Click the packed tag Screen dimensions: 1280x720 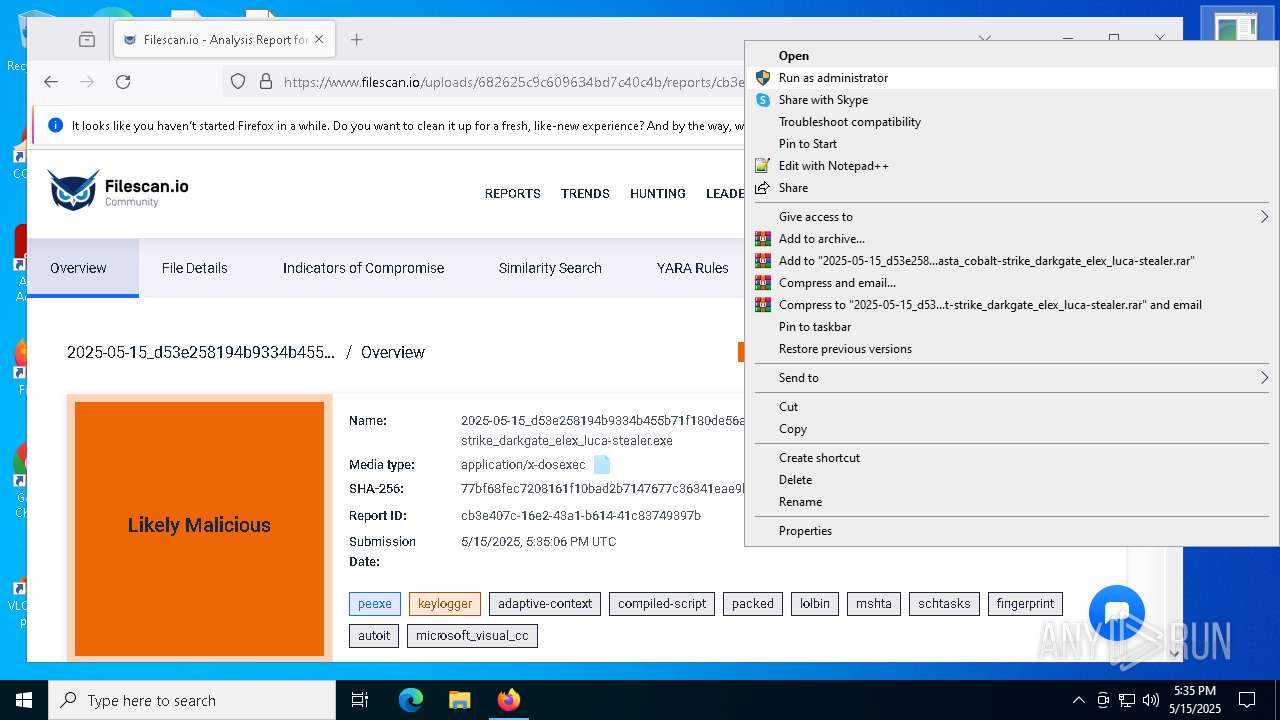coord(753,604)
